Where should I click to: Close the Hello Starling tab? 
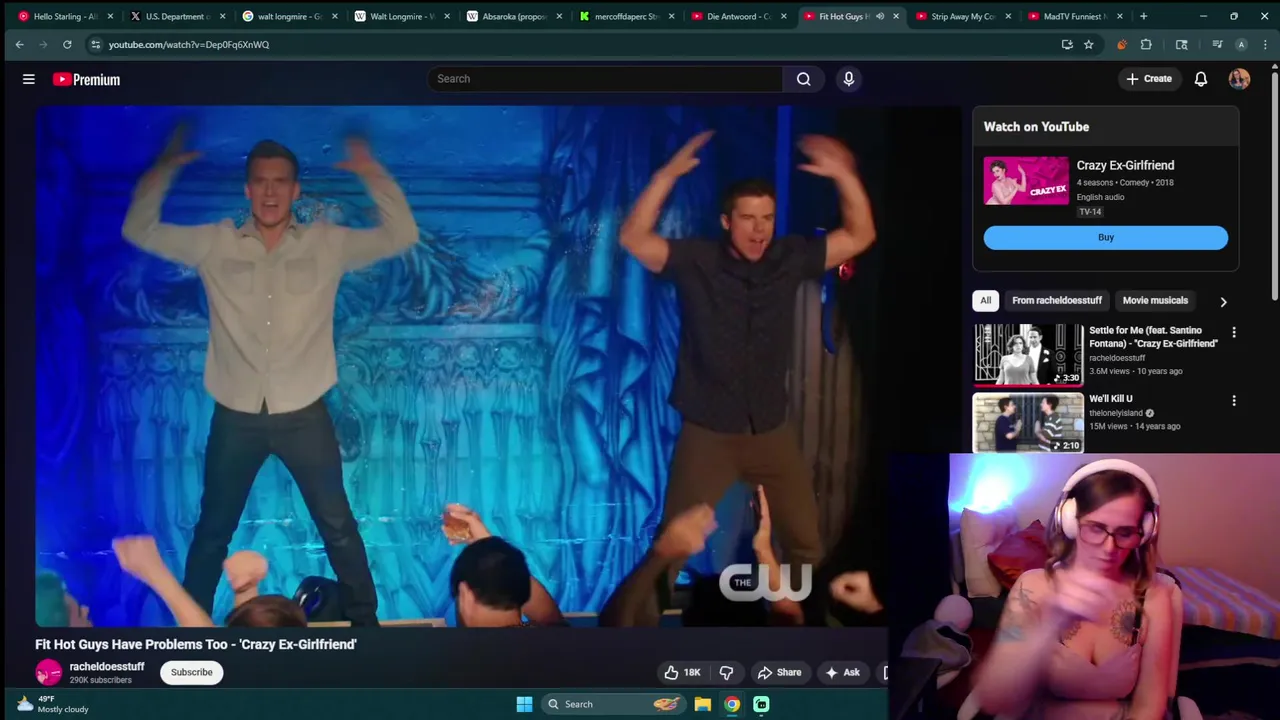click(x=110, y=16)
